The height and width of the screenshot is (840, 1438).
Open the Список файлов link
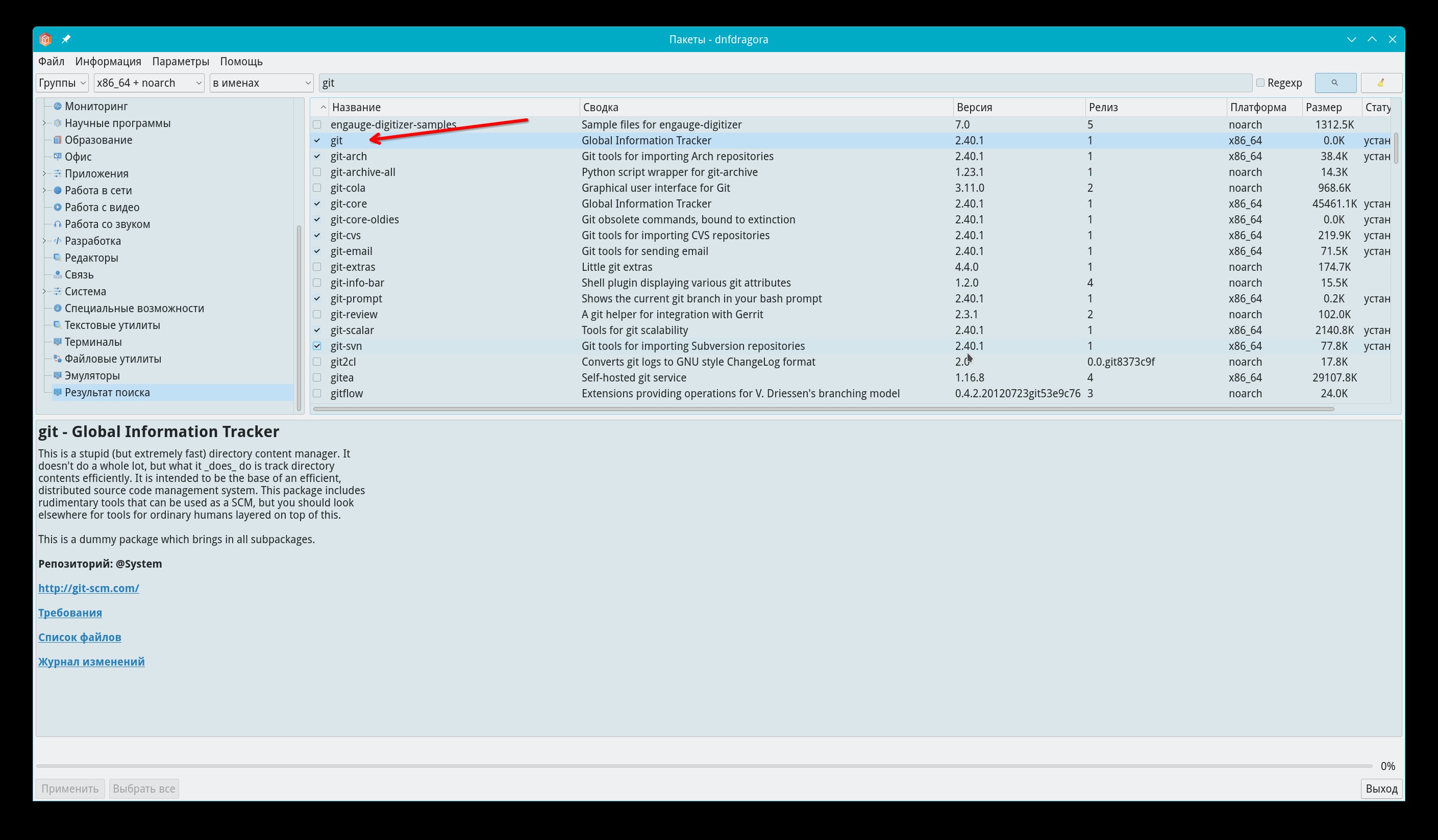(79, 637)
